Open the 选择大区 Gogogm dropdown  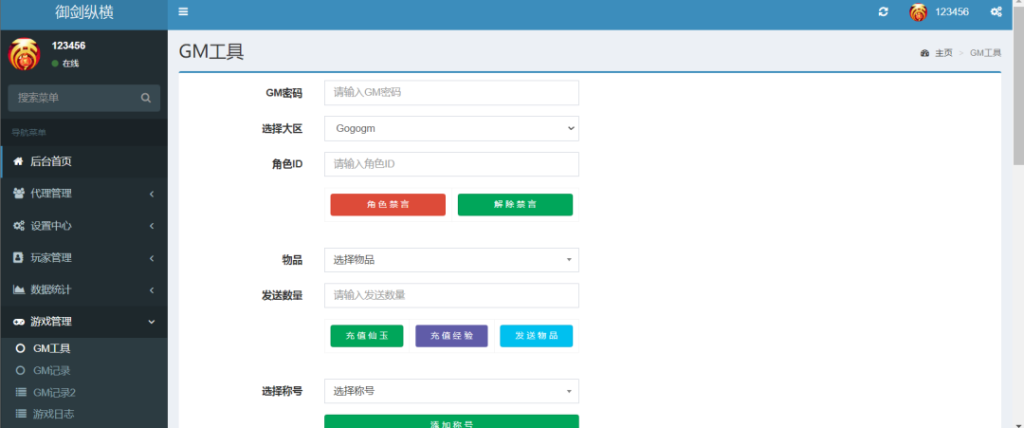(x=451, y=128)
